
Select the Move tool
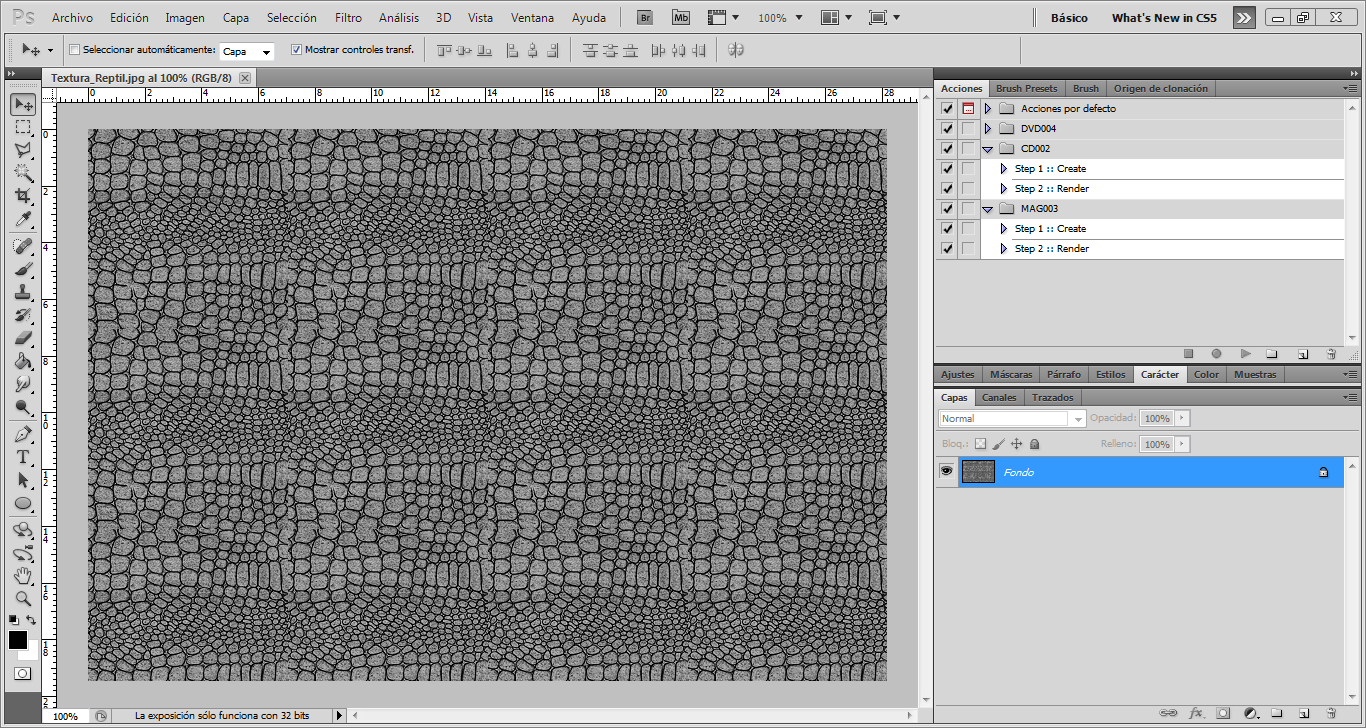tap(23, 104)
